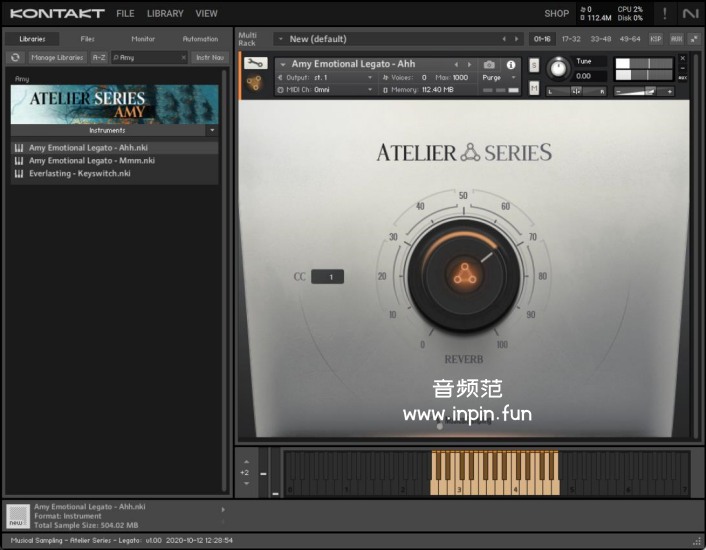This screenshot has width=706, height=550.
Task: Show instrument info with the i icon
Action: tap(511, 65)
